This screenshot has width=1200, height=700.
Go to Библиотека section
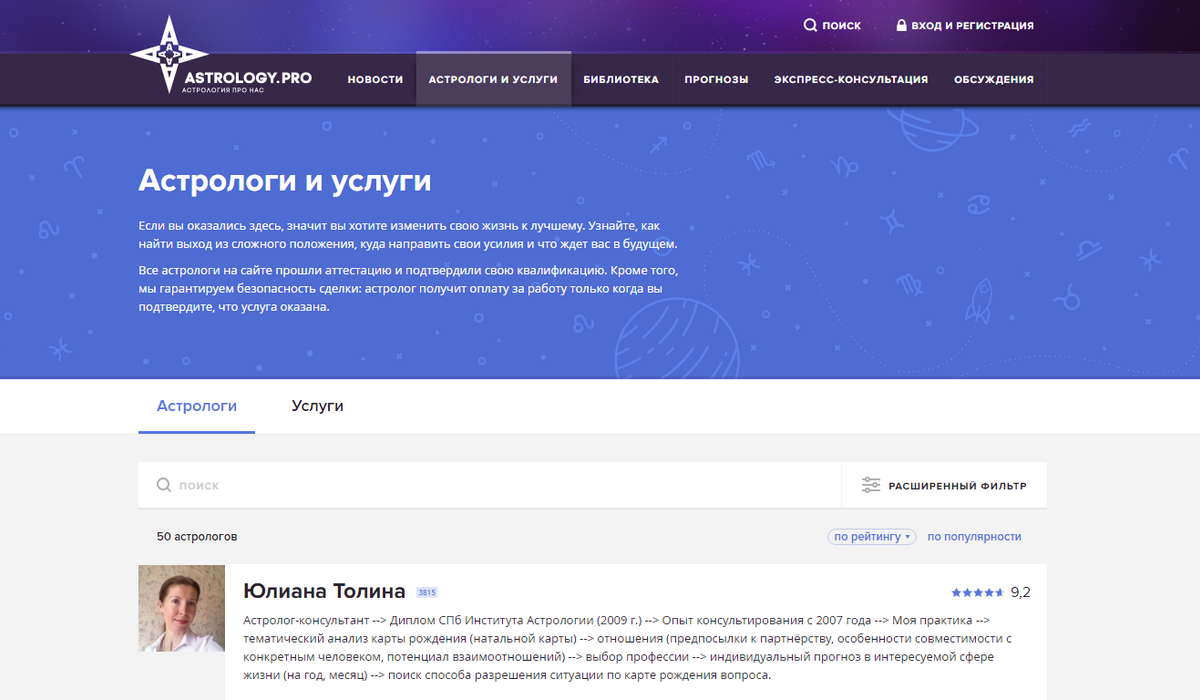click(621, 79)
